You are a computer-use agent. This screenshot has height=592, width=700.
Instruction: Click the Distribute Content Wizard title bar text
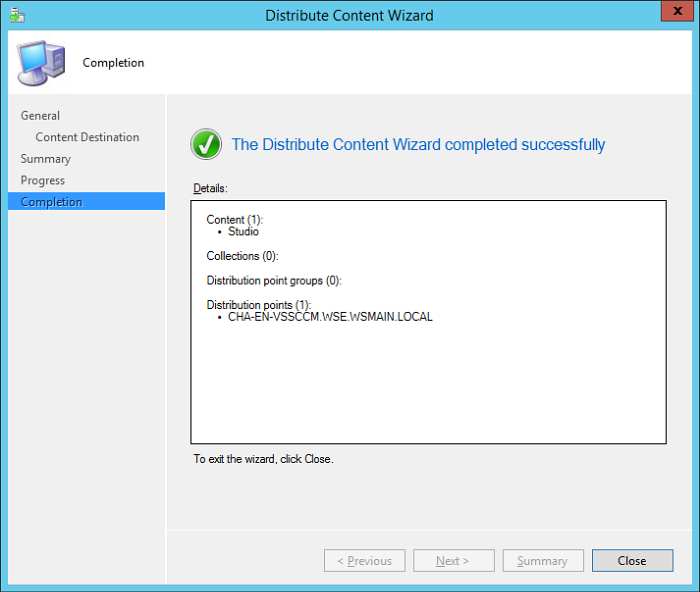[x=349, y=15]
